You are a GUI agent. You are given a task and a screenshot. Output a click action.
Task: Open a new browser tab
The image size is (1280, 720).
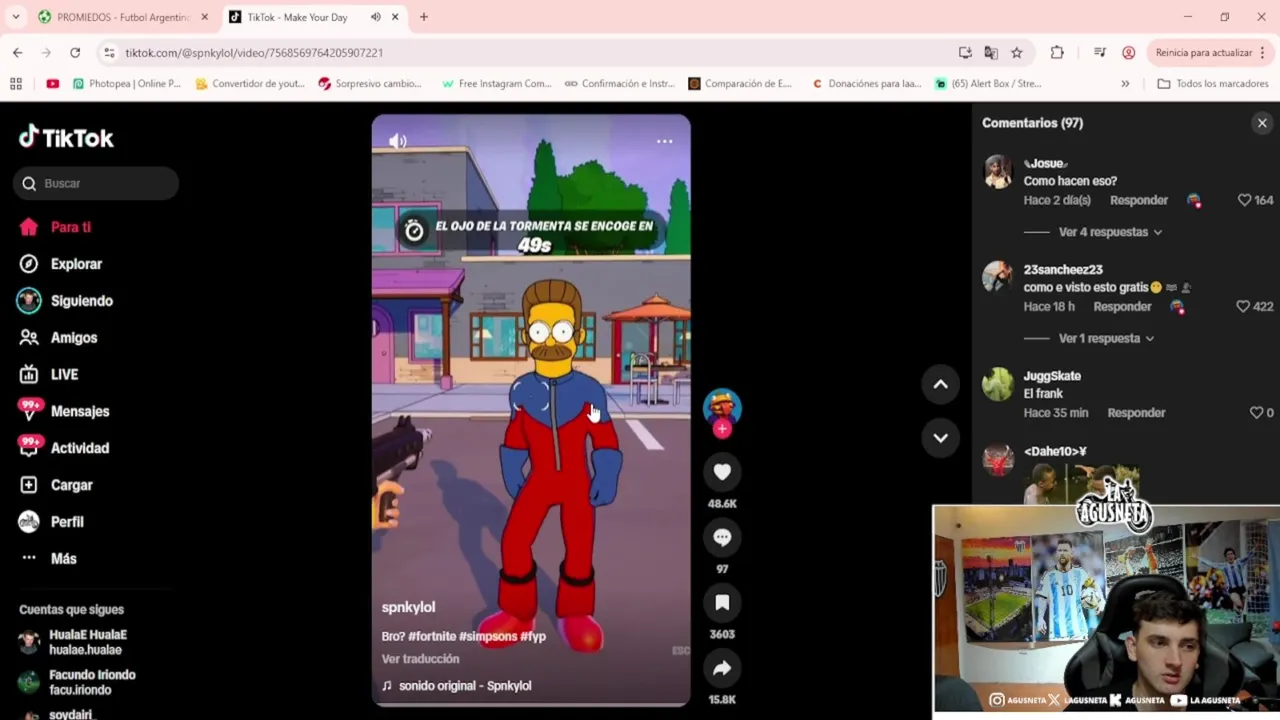tap(423, 17)
